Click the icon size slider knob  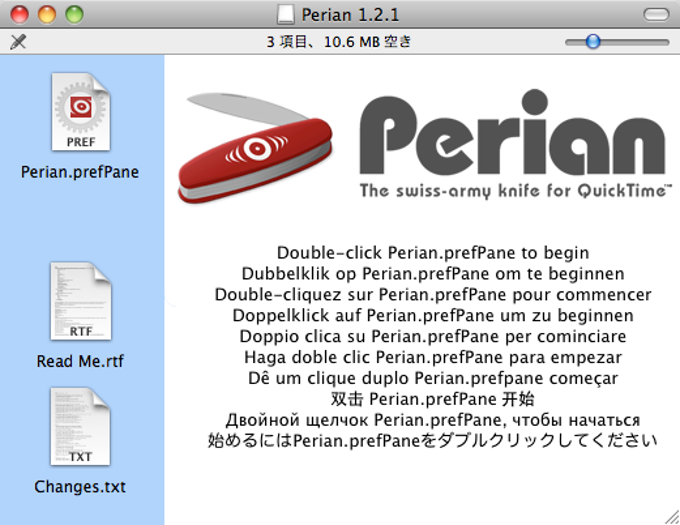[x=593, y=42]
